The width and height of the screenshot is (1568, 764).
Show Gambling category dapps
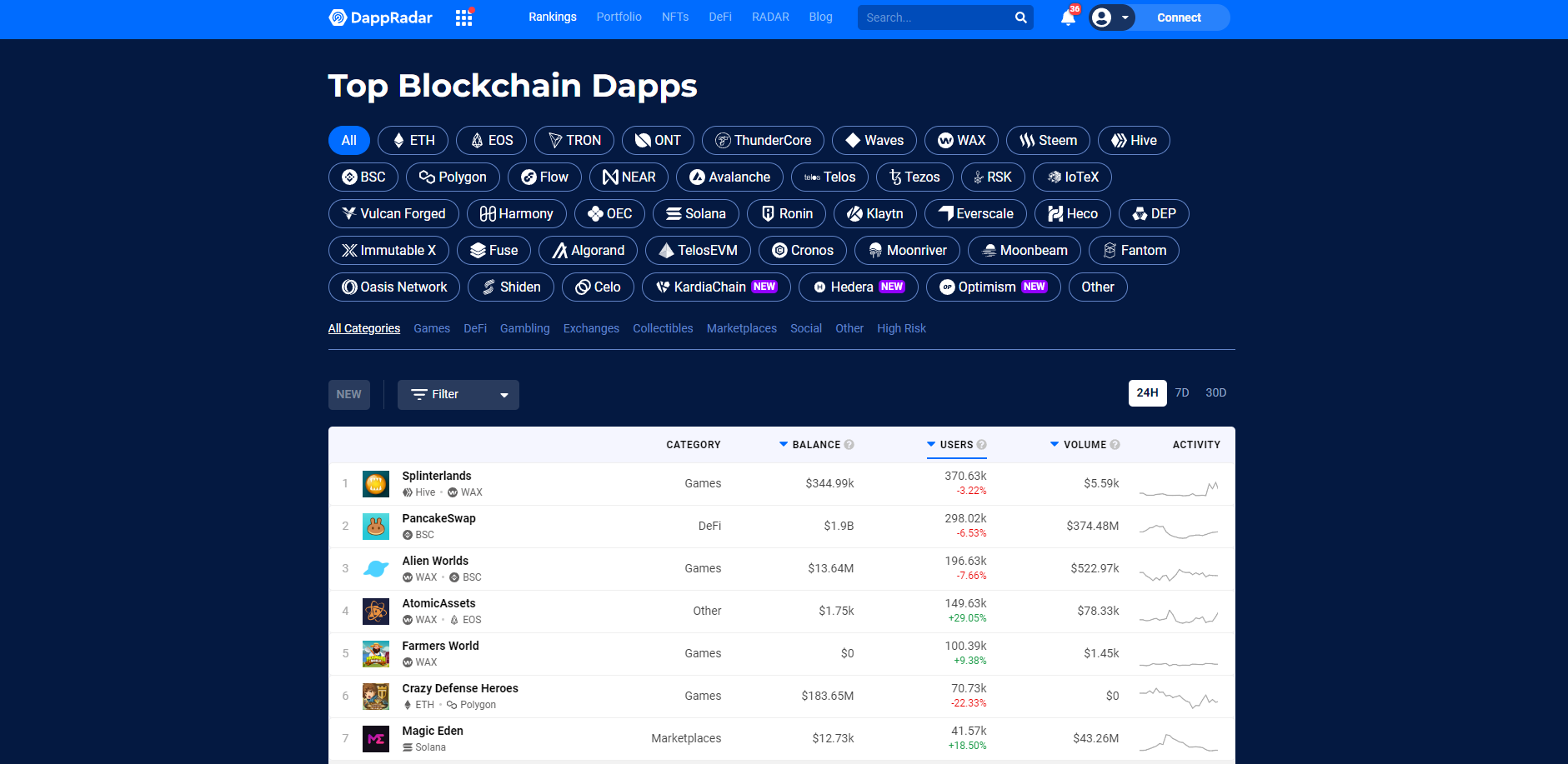(525, 329)
